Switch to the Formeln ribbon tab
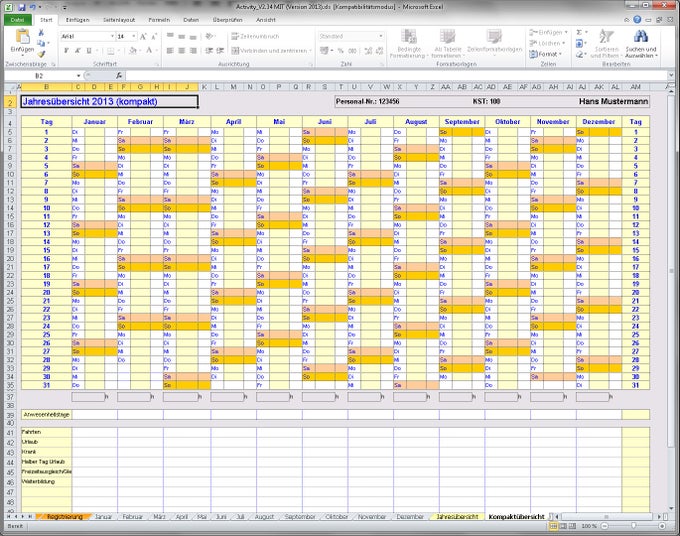This screenshot has height=536, width=680. pyautogui.click(x=159, y=20)
